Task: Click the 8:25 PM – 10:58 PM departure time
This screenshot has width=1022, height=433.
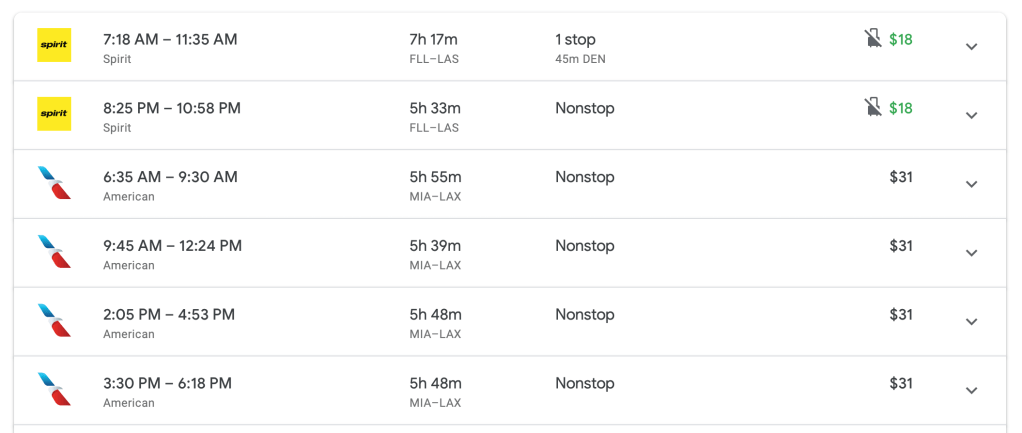Action: 172,108
